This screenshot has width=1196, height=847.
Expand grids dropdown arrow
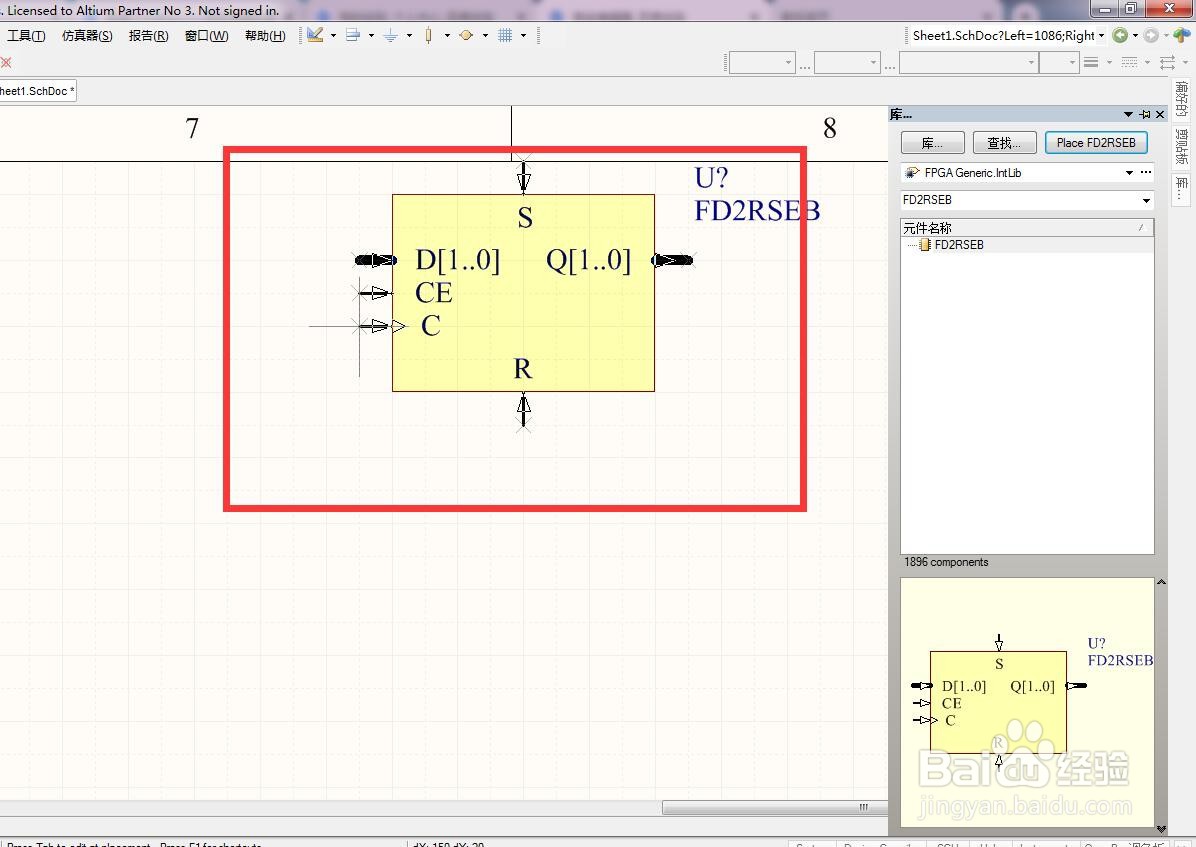pyautogui.click(x=523, y=35)
